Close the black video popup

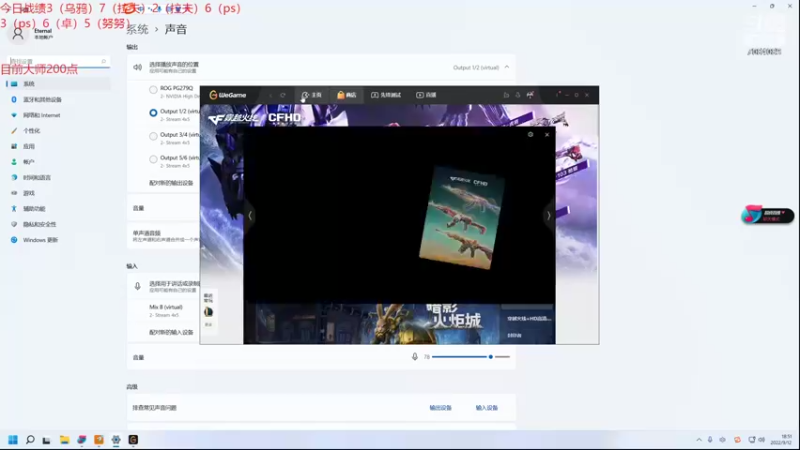(x=547, y=135)
